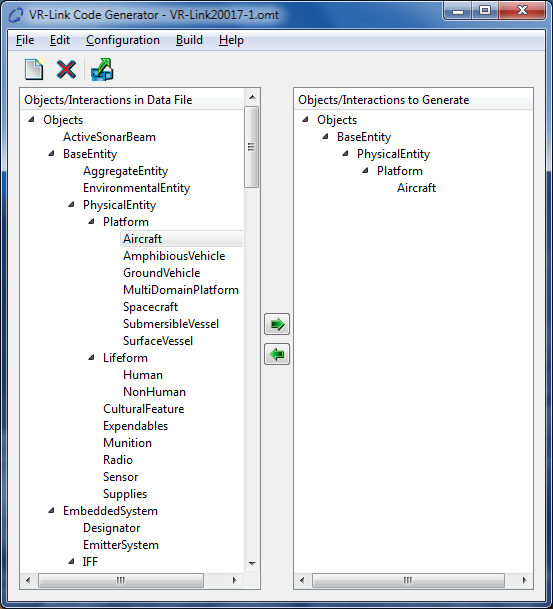Image resolution: width=553 pixels, height=609 pixels.
Task: Click left panel vertical scrollbar thumb
Action: click(x=252, y=147)
